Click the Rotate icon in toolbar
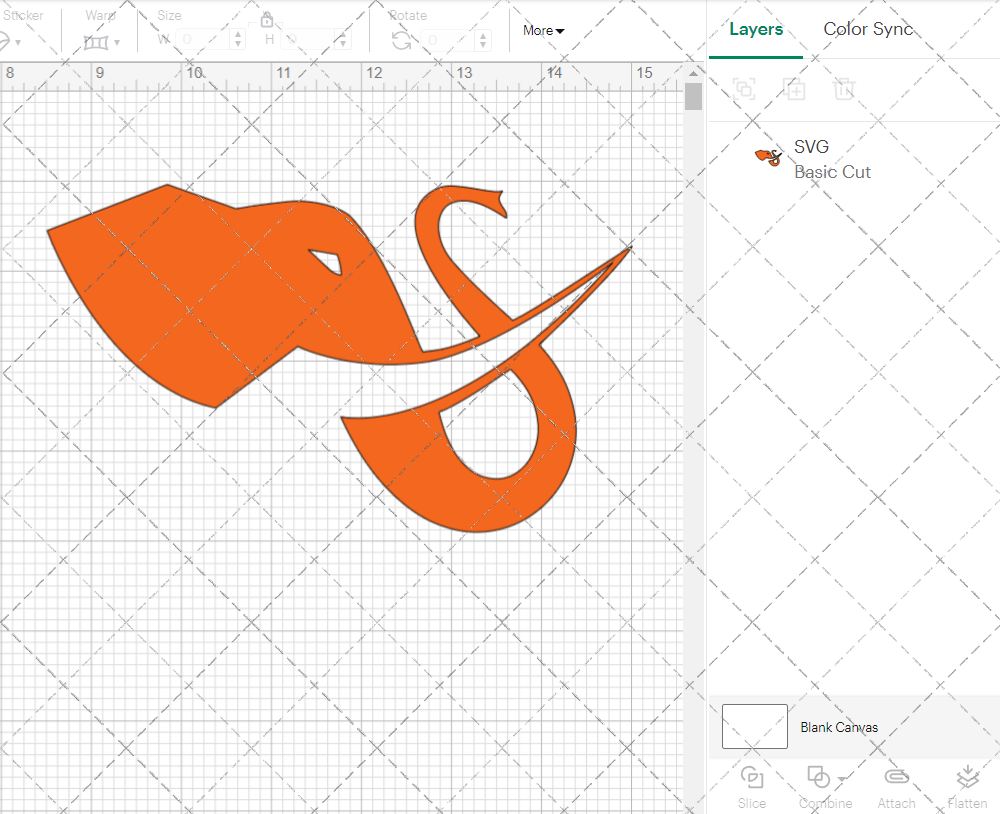 click(401, 40)
